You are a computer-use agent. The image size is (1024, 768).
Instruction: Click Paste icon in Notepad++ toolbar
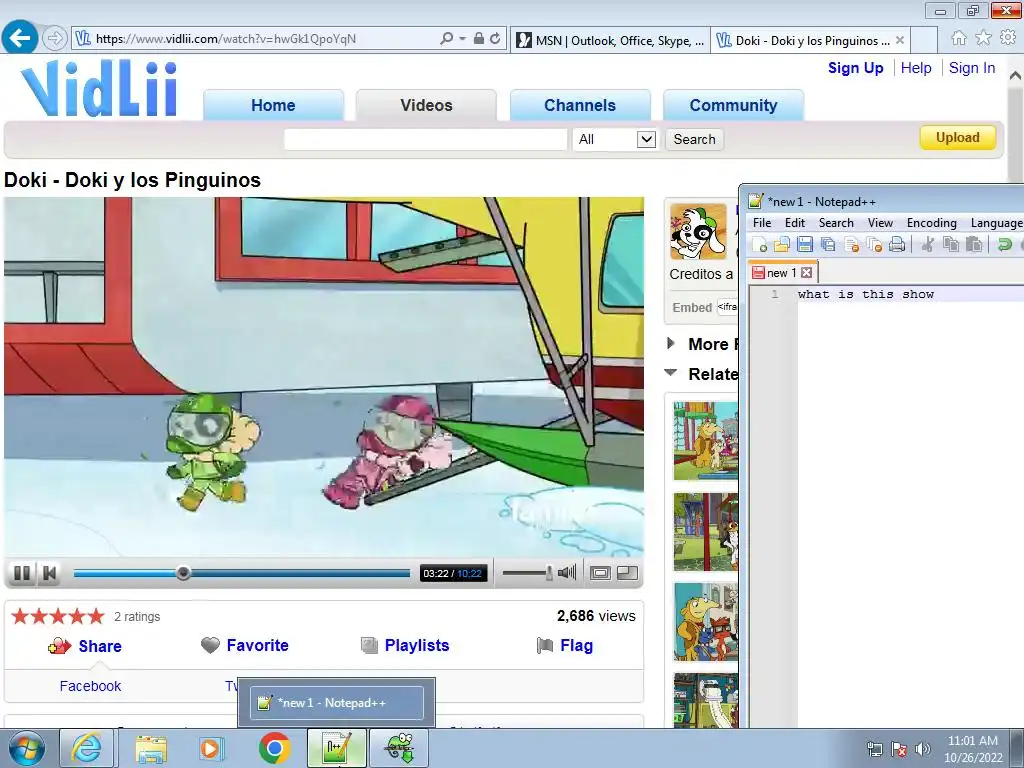(x=974, y=244)
